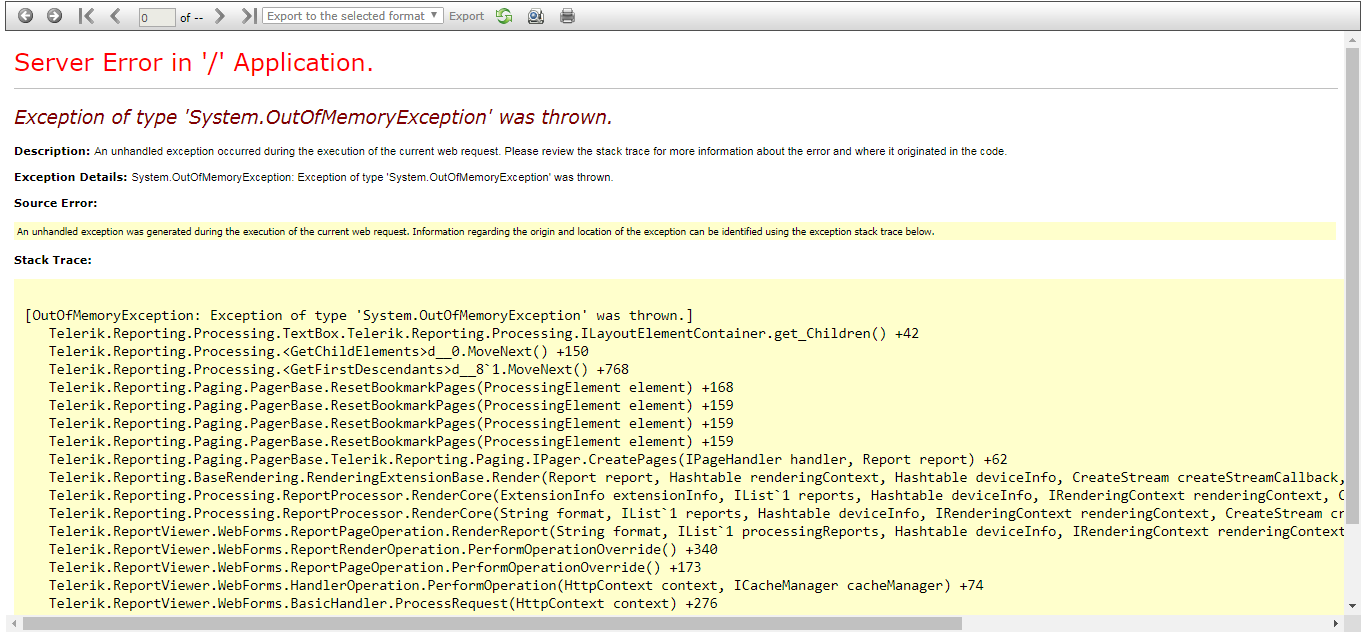Click the 'HandlerOperation.PerformOperation' line
This screenshot has height=637, width=1366.
coord(516,585)
